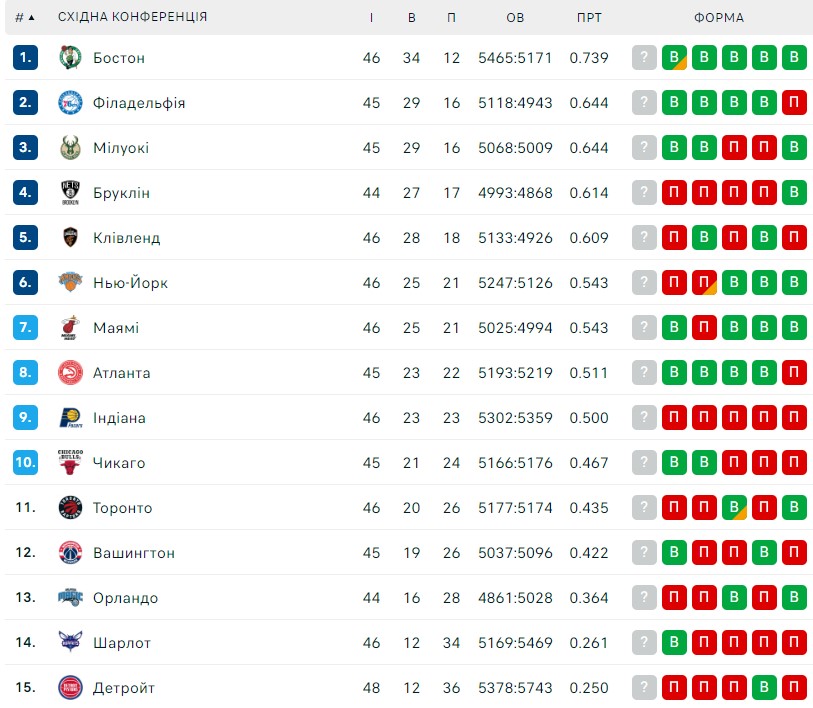Click the Toronto Raptors logo

[x=70, y=508]
